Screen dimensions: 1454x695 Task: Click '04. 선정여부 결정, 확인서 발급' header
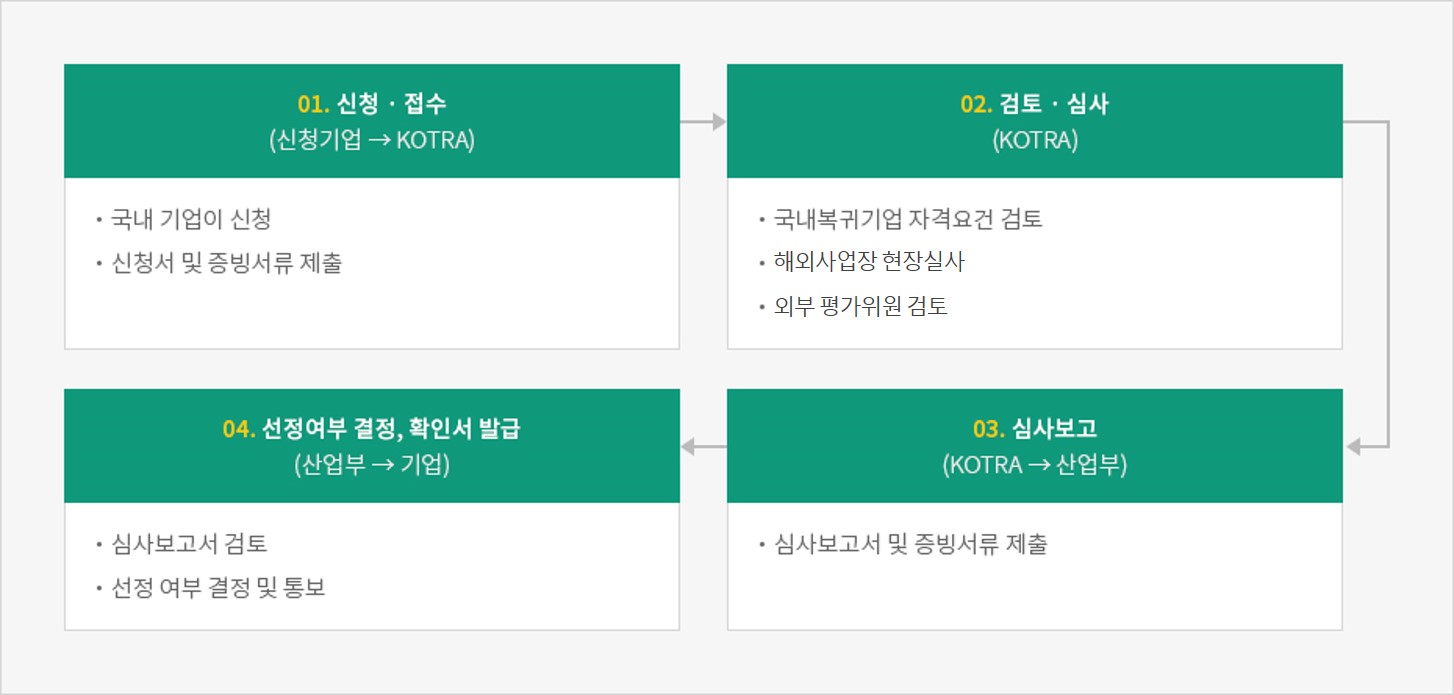click(x=371, y=429)
